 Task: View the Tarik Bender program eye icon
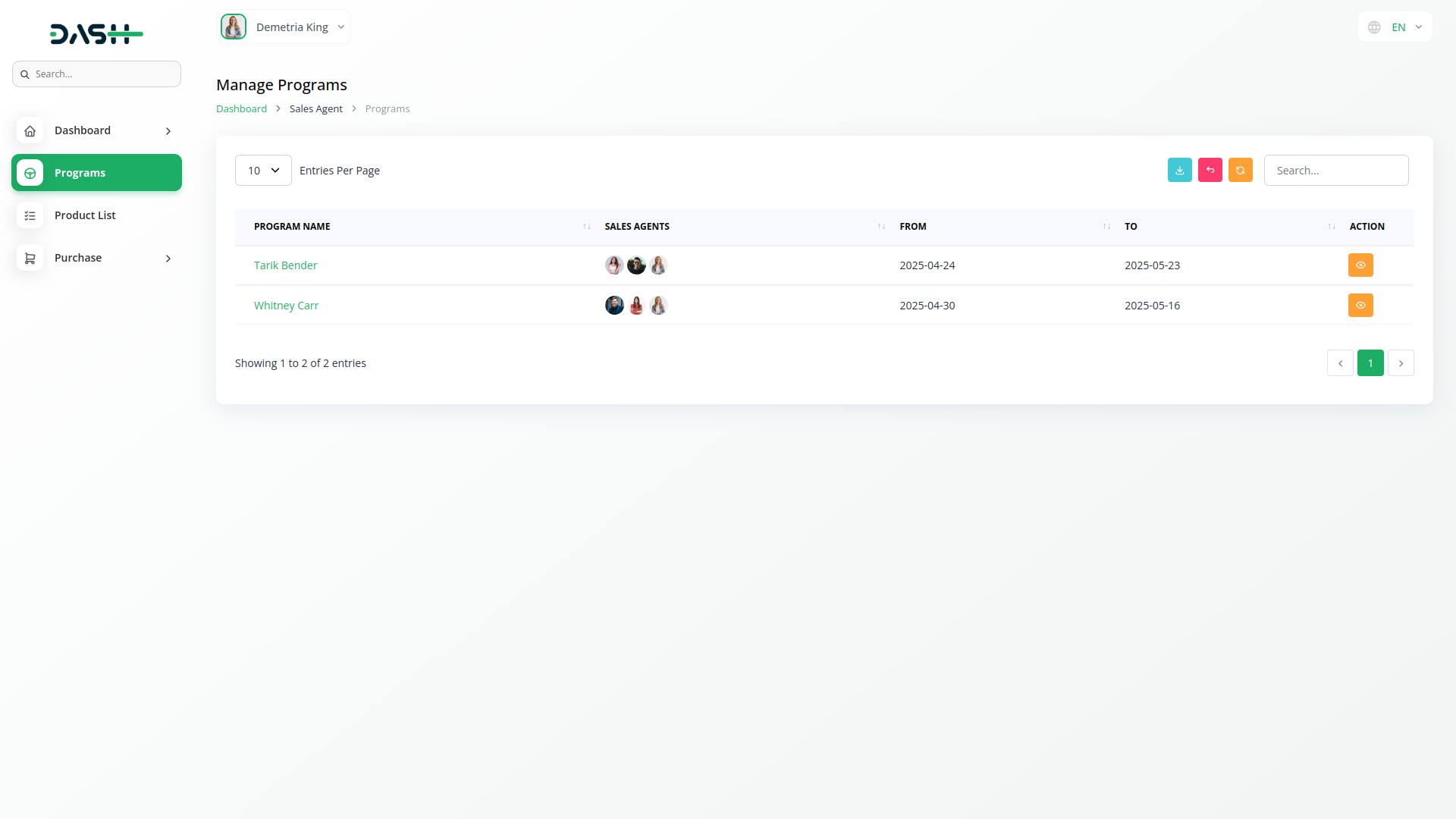(1360, 265)
